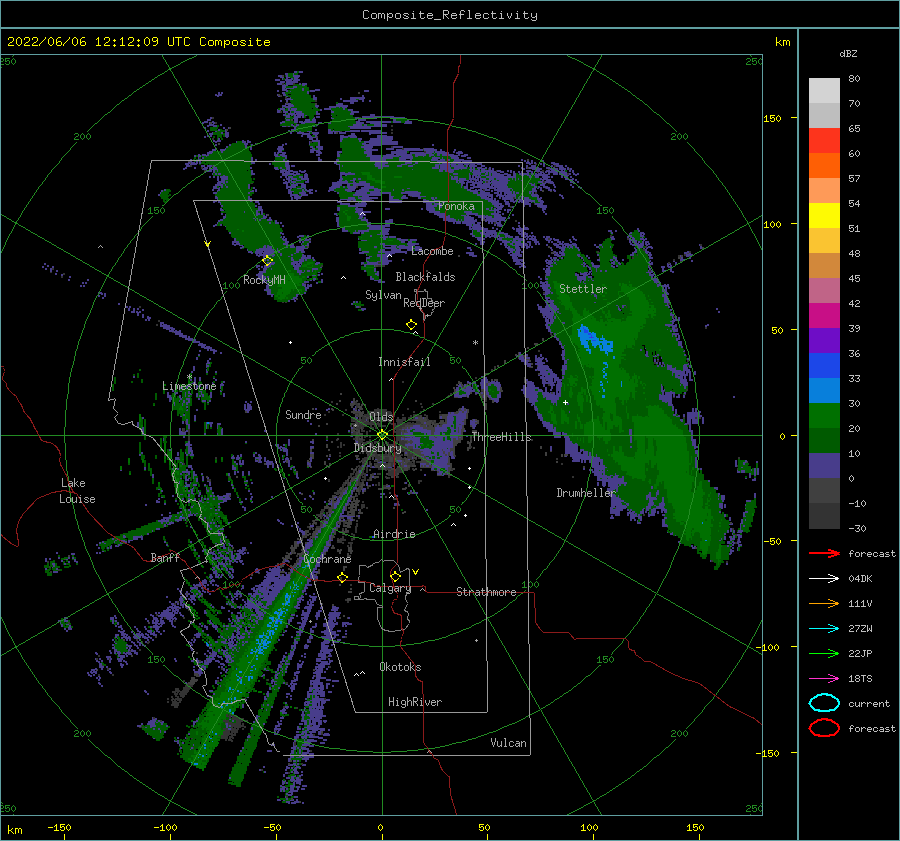The width and height of the screenshot is (900, 841).
Task: Click the white 04DK arrow icon
Action: tap(824, 578)
